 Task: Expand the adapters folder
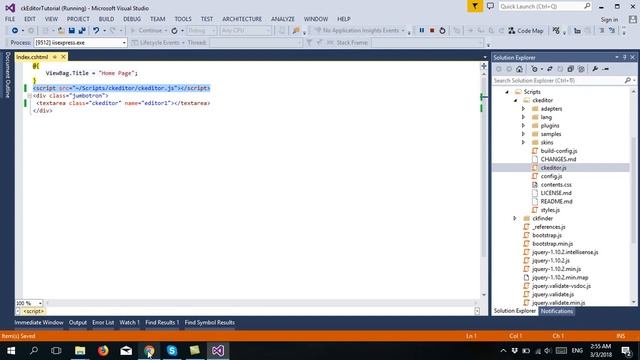(524, 109)
